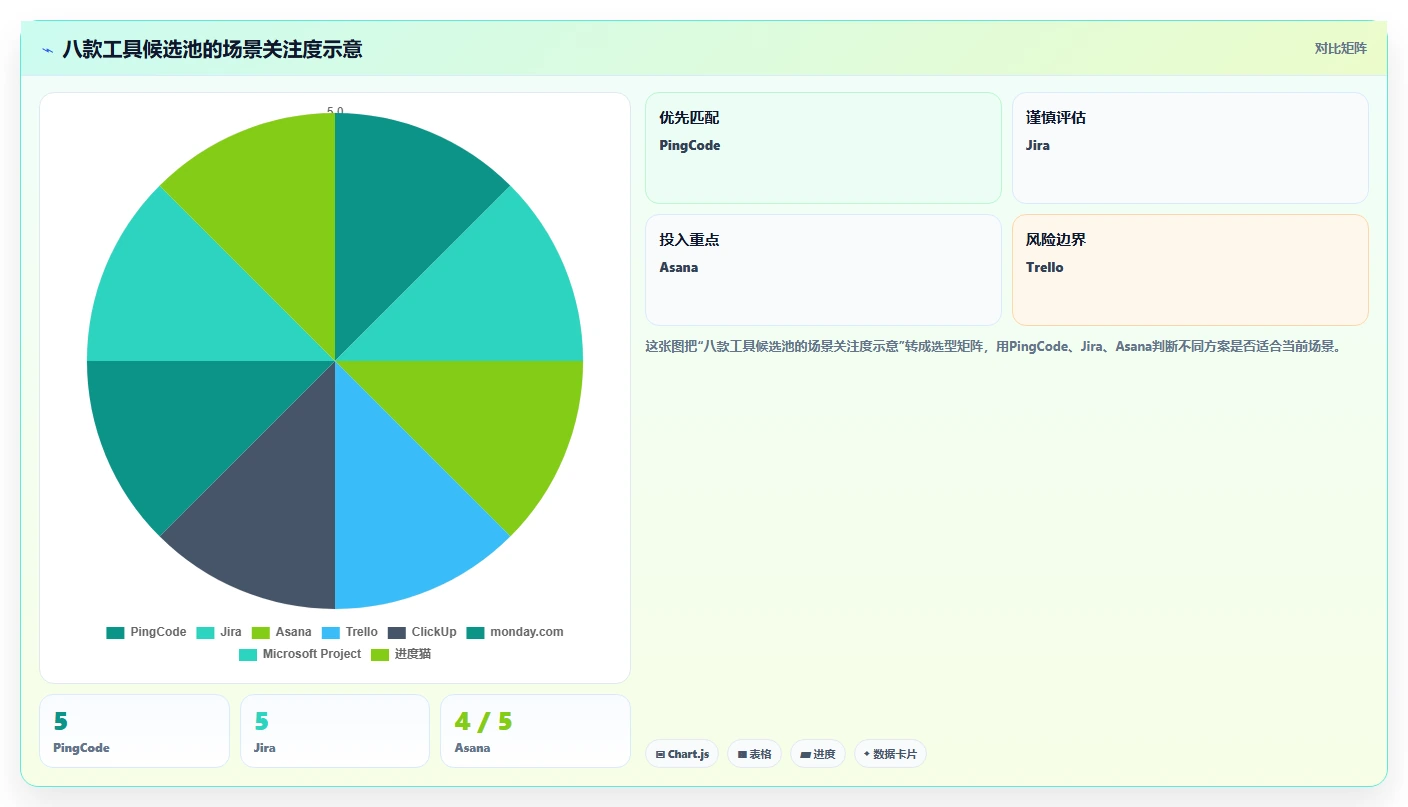Click the PingCode score card showing 5
Viewport: 1408px width, 807px height.
coord(134,731)
